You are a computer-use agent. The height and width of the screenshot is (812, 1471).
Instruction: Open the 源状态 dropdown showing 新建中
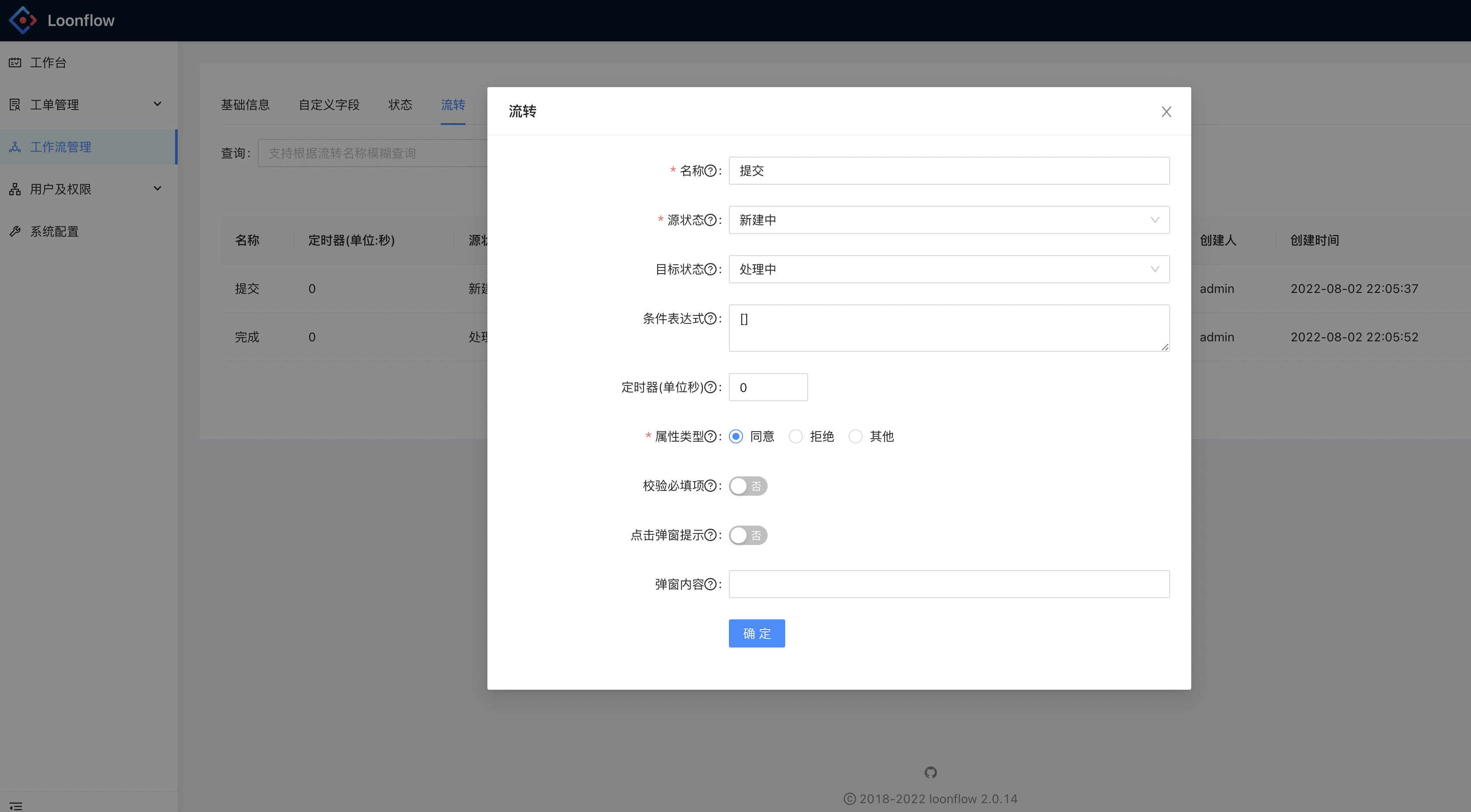pyautogui.click(x=949, y=220)
